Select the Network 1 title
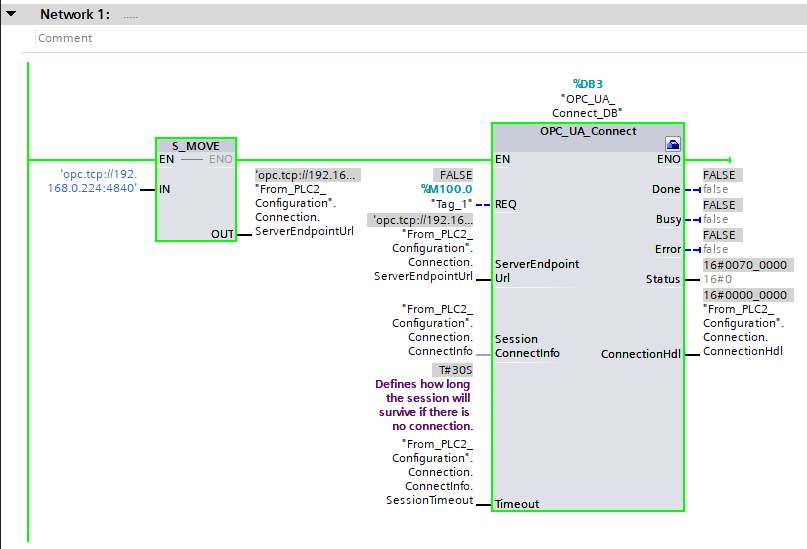Viewport: 807px width, 549px height. tap(75, 15)
